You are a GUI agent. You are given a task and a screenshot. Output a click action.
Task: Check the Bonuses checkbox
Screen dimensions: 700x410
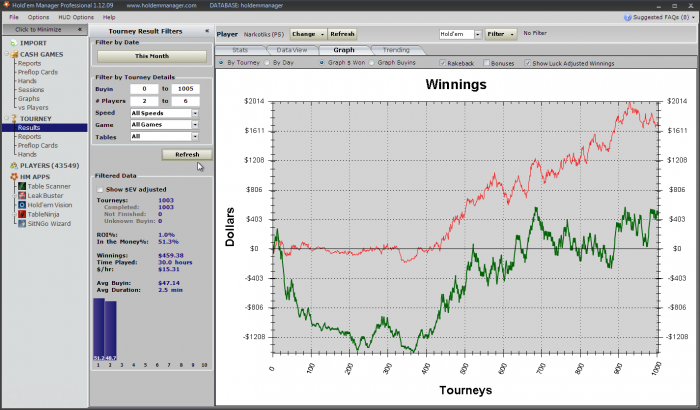pyautogui.click(x=487, y=63)
